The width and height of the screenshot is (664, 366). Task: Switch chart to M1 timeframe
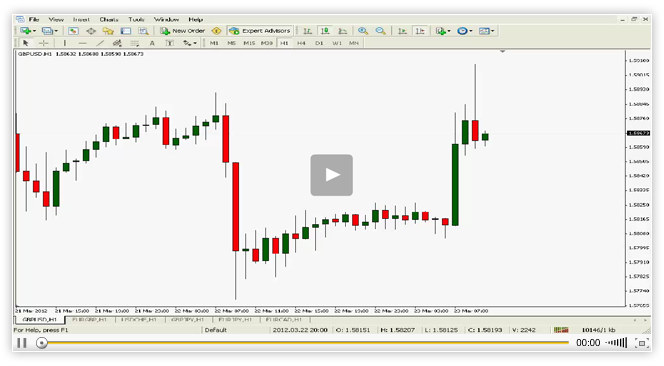[214, 43]
